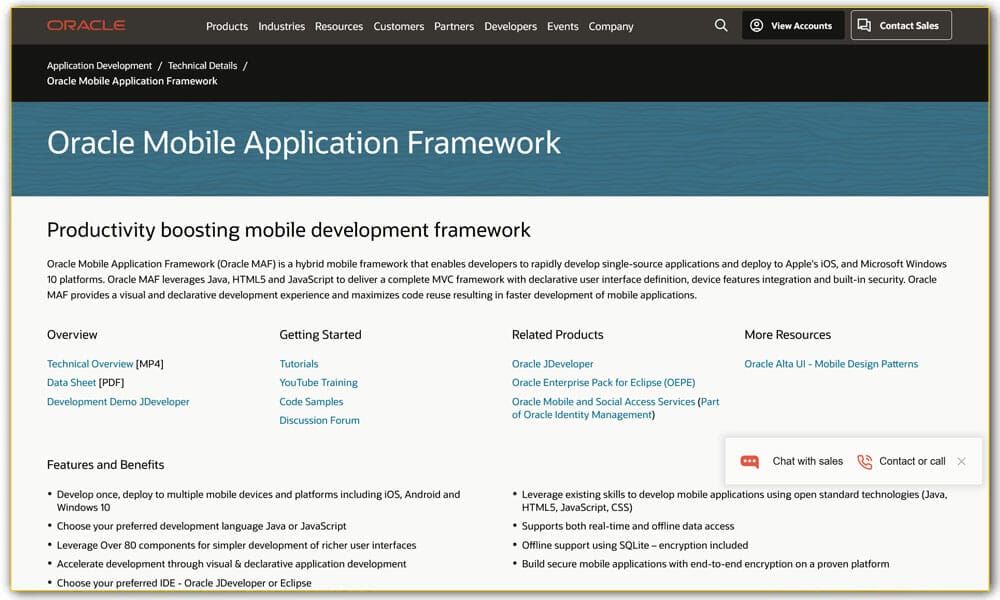Open the Company menu

click(x=611, y=27)
